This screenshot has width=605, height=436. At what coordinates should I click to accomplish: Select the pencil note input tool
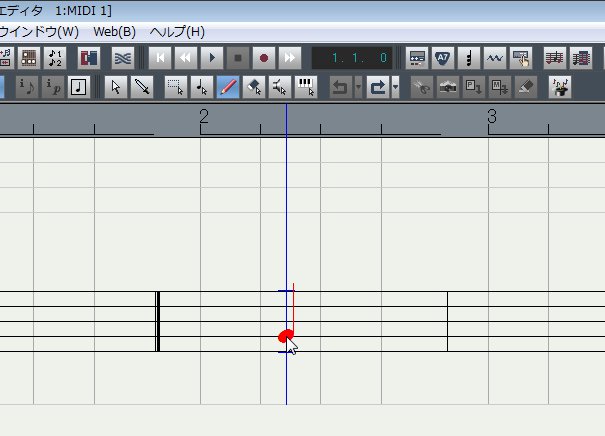click(x=228, y=87)
